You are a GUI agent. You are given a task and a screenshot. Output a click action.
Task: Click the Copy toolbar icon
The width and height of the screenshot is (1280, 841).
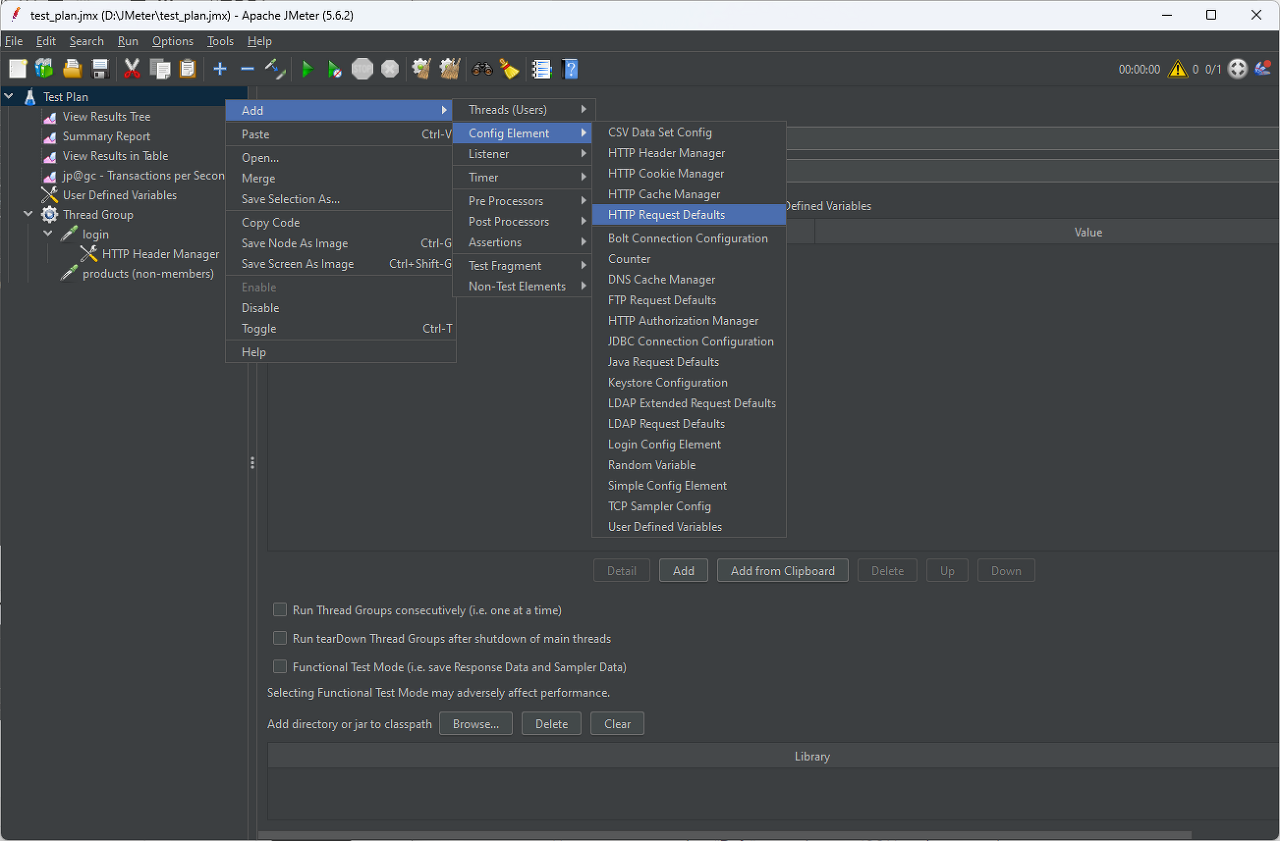click(160, 69)
